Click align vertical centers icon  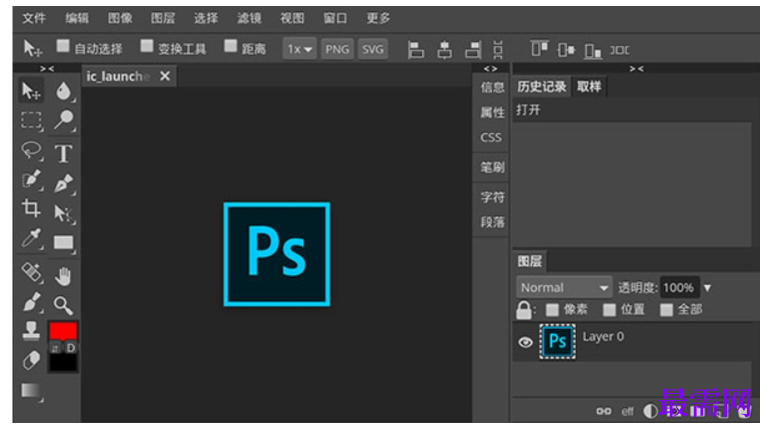point(566,50)
